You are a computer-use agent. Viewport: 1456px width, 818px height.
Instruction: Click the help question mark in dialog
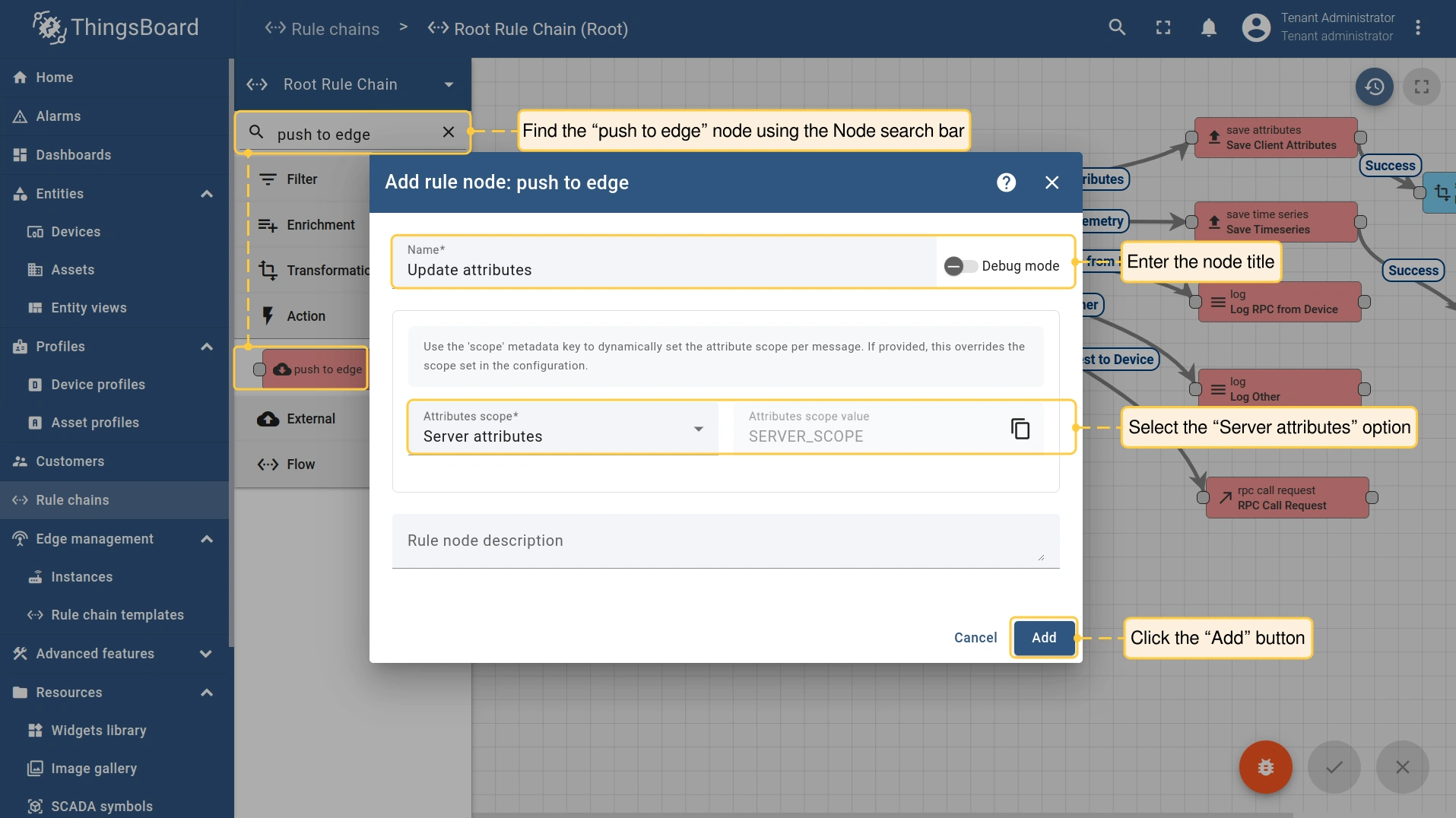click(1006, 182)
